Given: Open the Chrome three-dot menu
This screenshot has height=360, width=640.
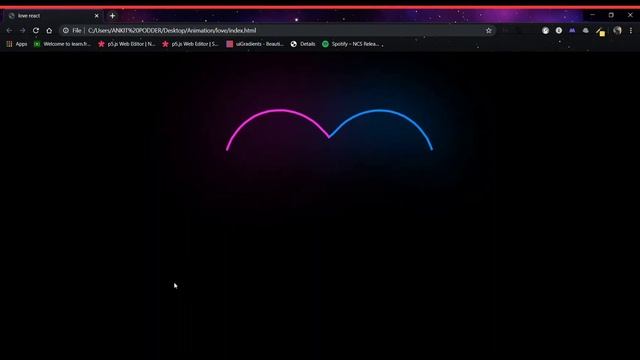Looking at the screenshot, I should [631, 30].
